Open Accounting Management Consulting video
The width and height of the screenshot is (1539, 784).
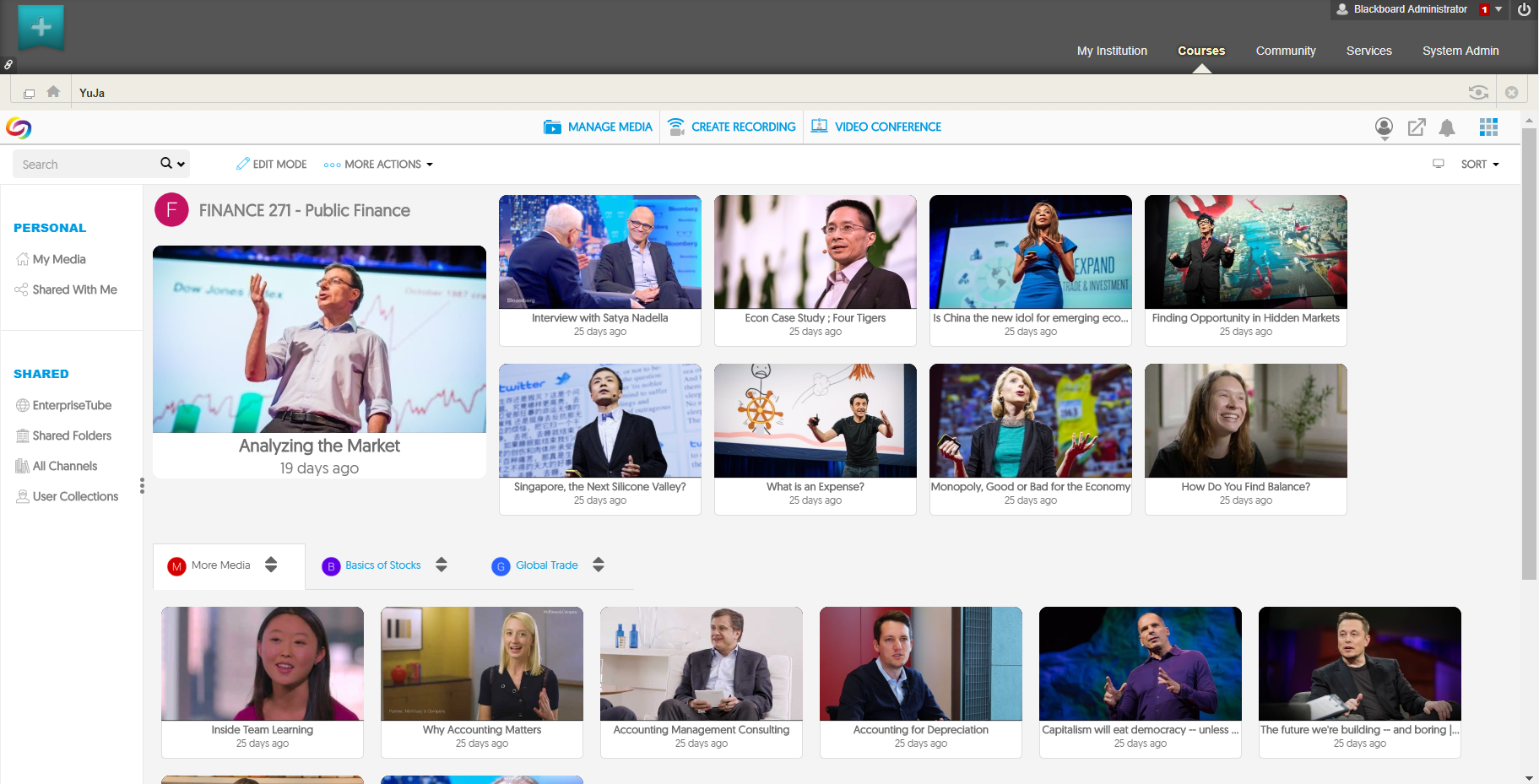(x=702, y=682)
